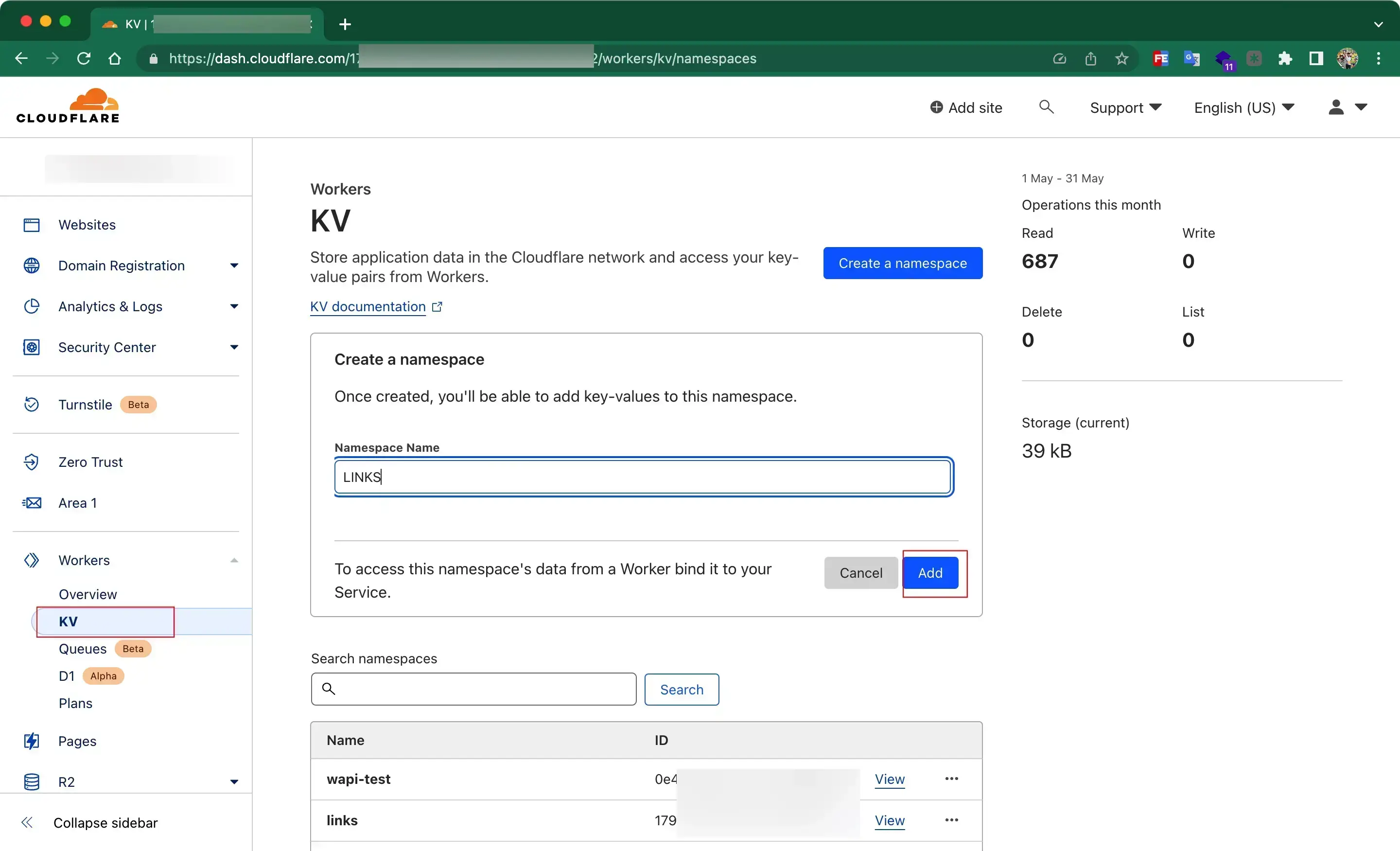Expand Analytics & Logs submenu
The width and height of the screenshot is (1400, 851).
(x=234, y=306)
